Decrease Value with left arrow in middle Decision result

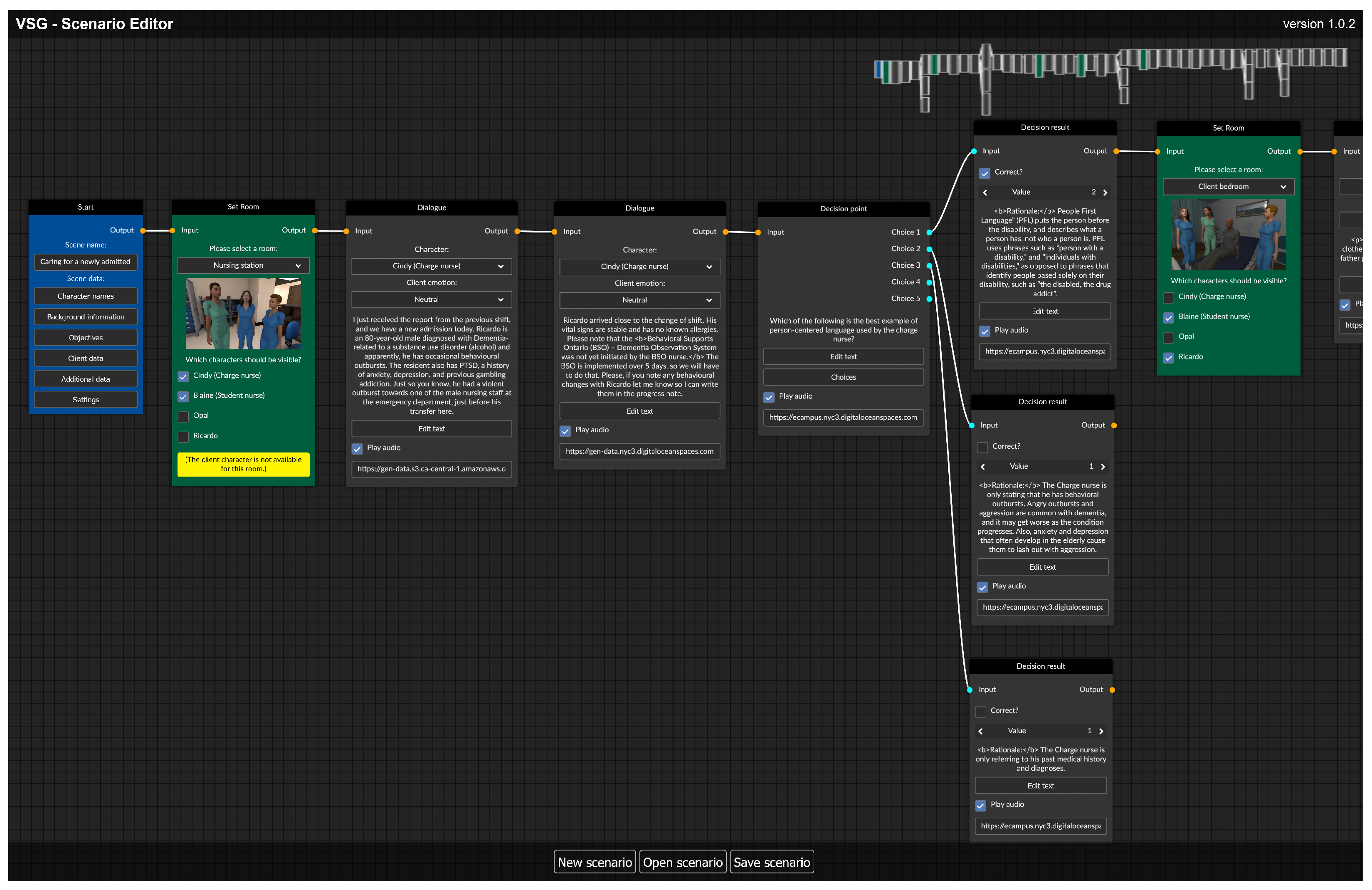983,467
